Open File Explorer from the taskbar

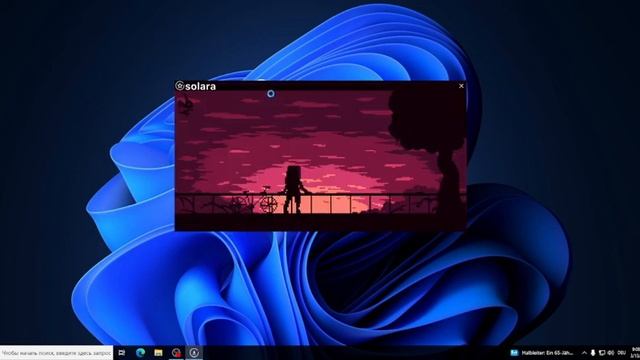pyautogui.click(x=158, y=353)
